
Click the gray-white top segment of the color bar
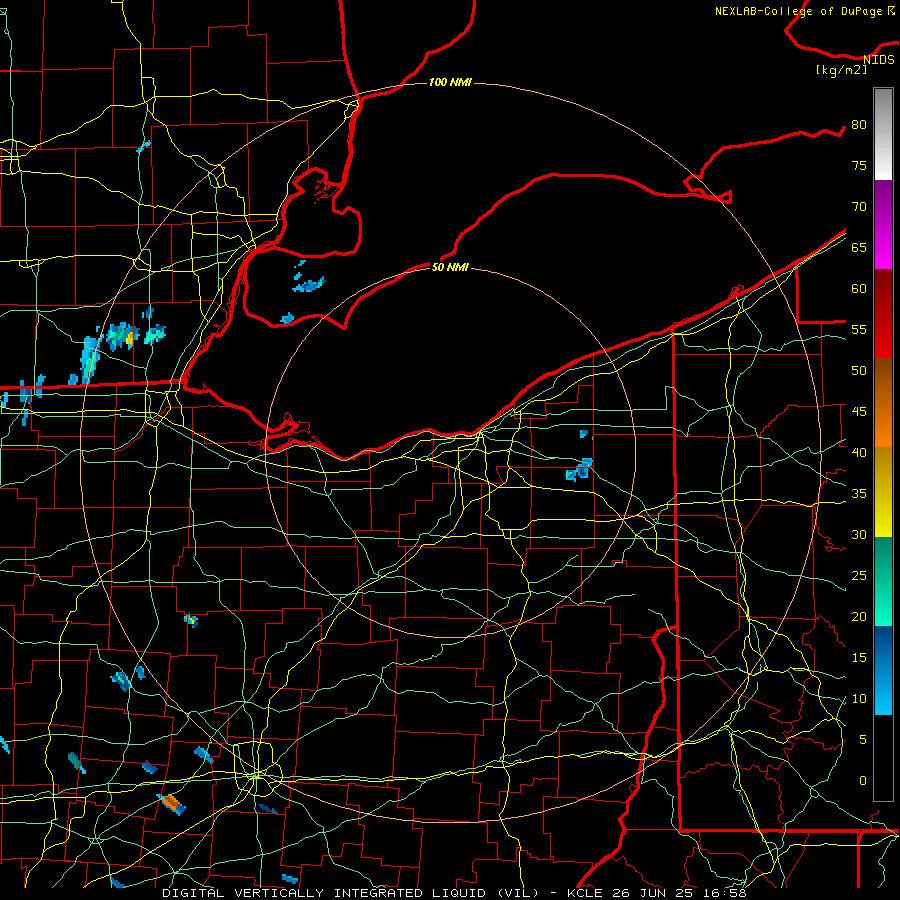(x=883, y=134)
